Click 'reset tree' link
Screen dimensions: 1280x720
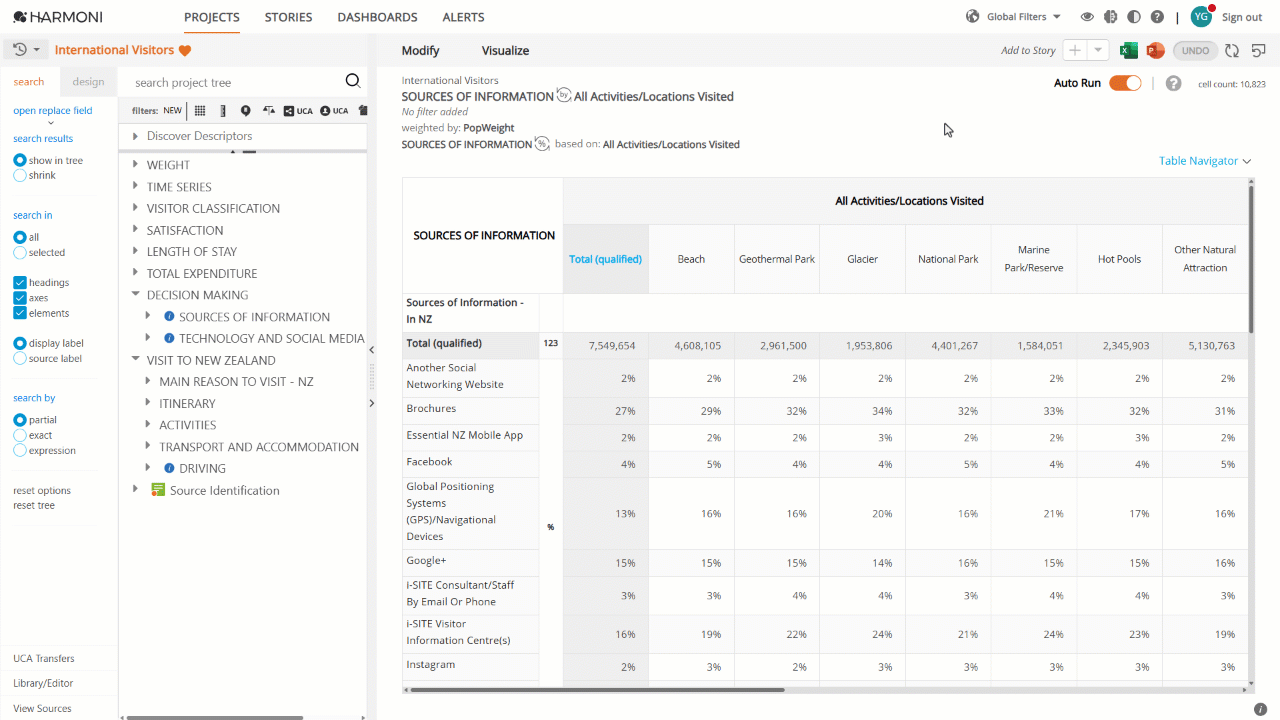coord(34,505)
